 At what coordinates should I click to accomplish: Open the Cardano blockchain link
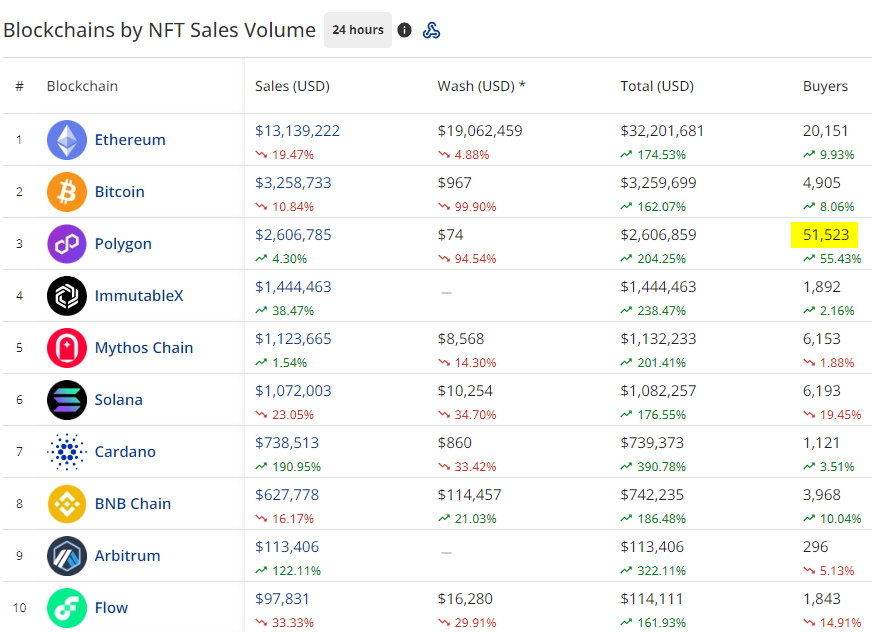(125, 452)
